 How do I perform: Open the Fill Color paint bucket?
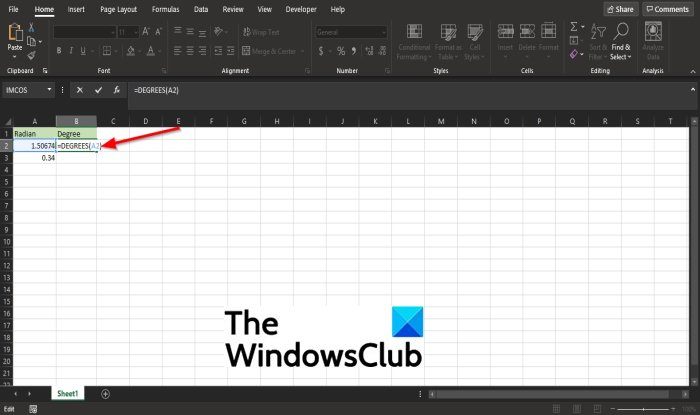[131, 51]
